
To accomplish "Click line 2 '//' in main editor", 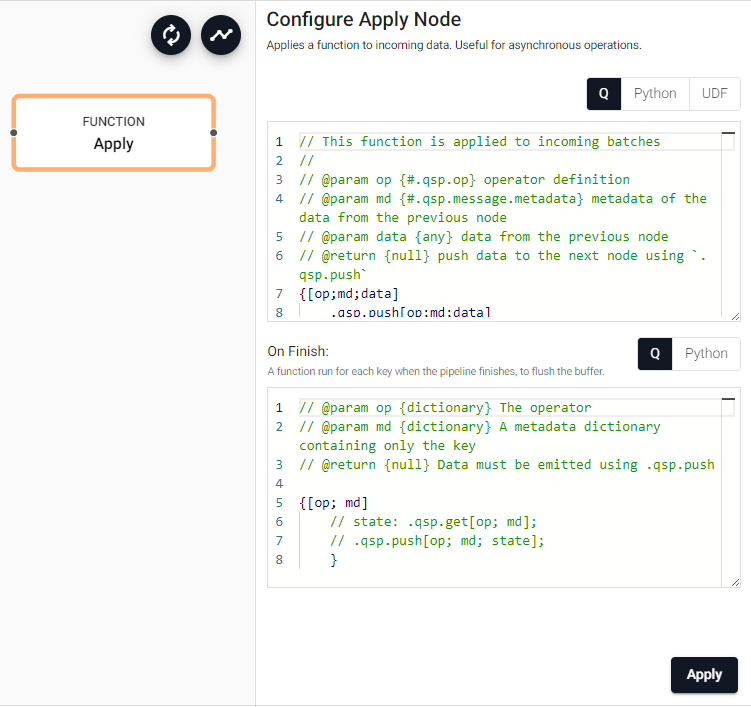I will tap(307, 160).
